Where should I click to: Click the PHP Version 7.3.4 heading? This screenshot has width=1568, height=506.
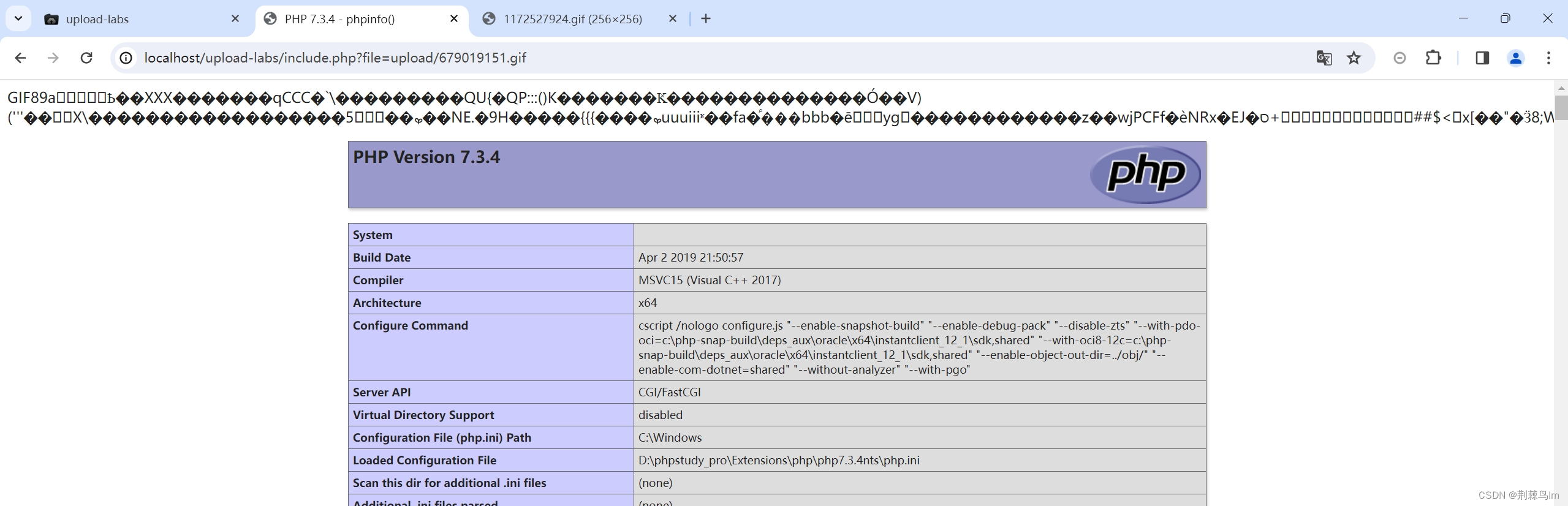[426, 157]
